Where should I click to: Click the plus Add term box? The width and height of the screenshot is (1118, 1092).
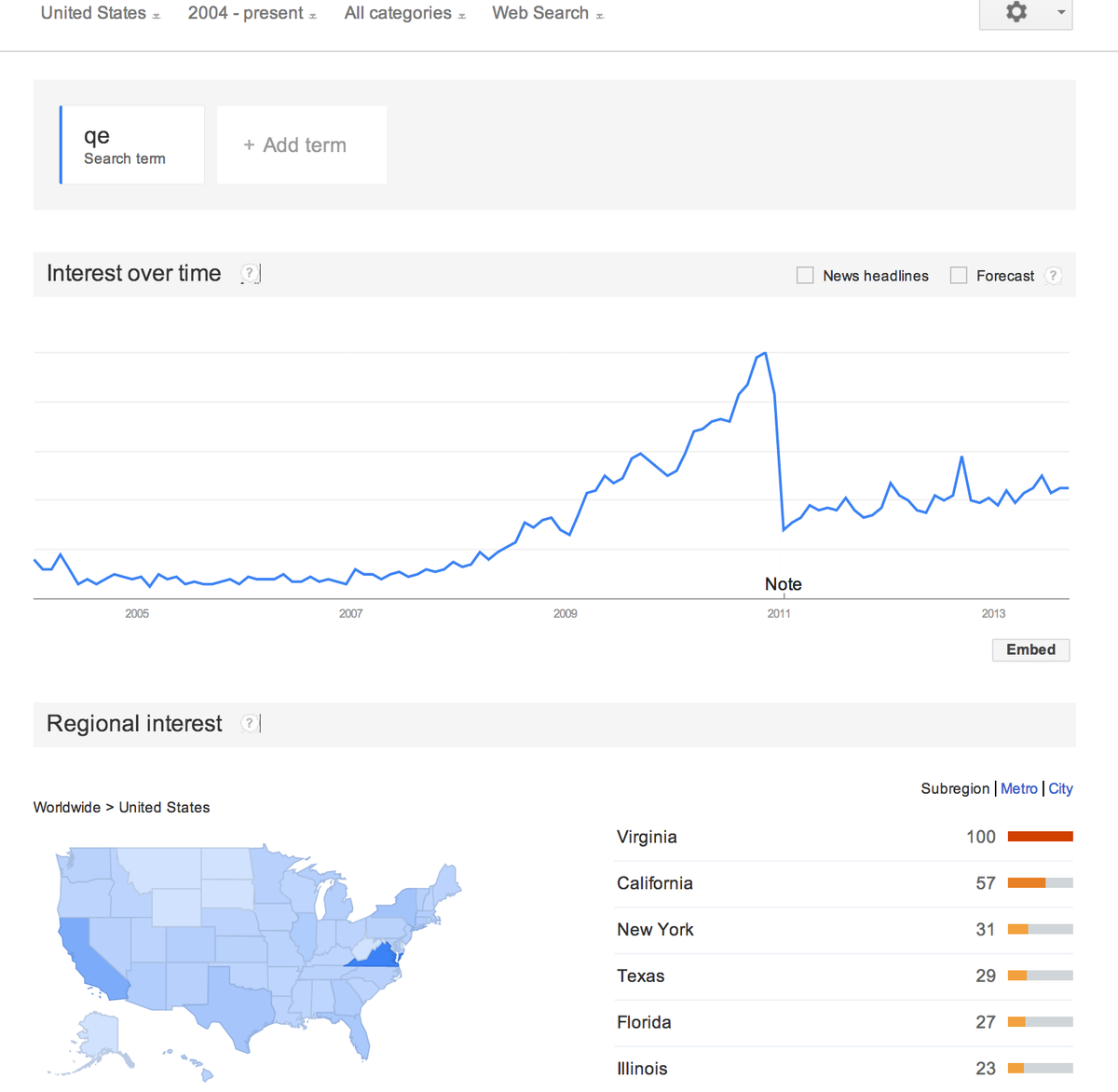tap(302, 144)
